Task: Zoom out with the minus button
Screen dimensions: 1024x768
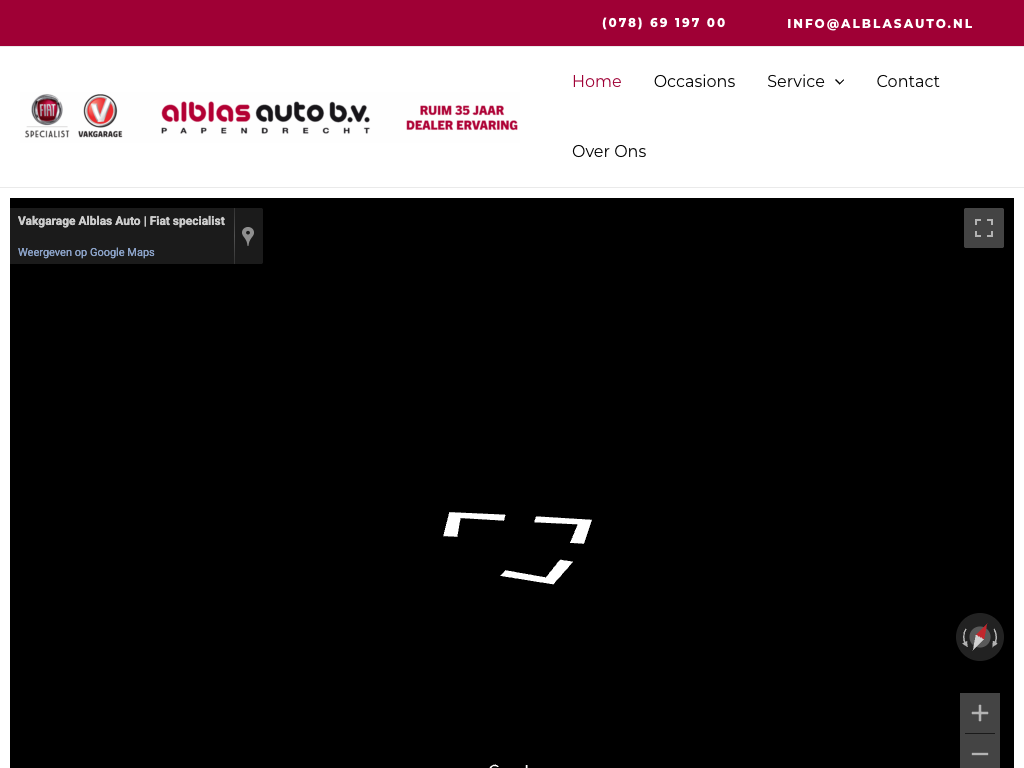Action: pos(979,752)
